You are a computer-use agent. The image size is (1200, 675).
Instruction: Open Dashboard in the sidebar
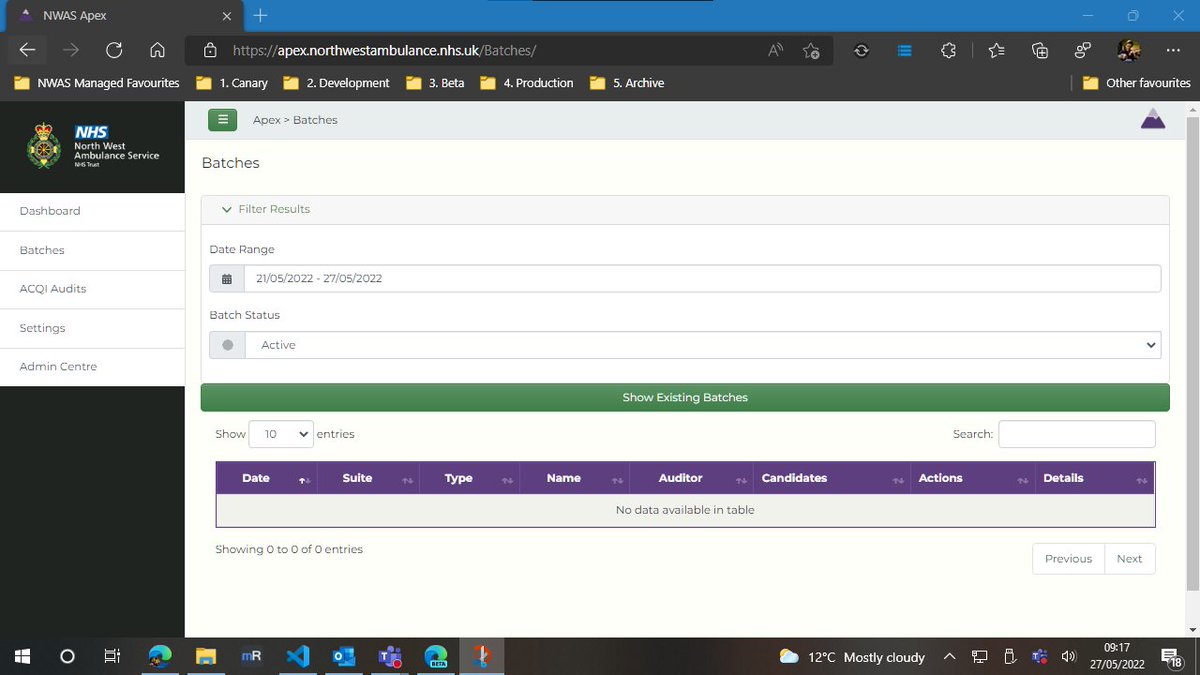point(92,211)
